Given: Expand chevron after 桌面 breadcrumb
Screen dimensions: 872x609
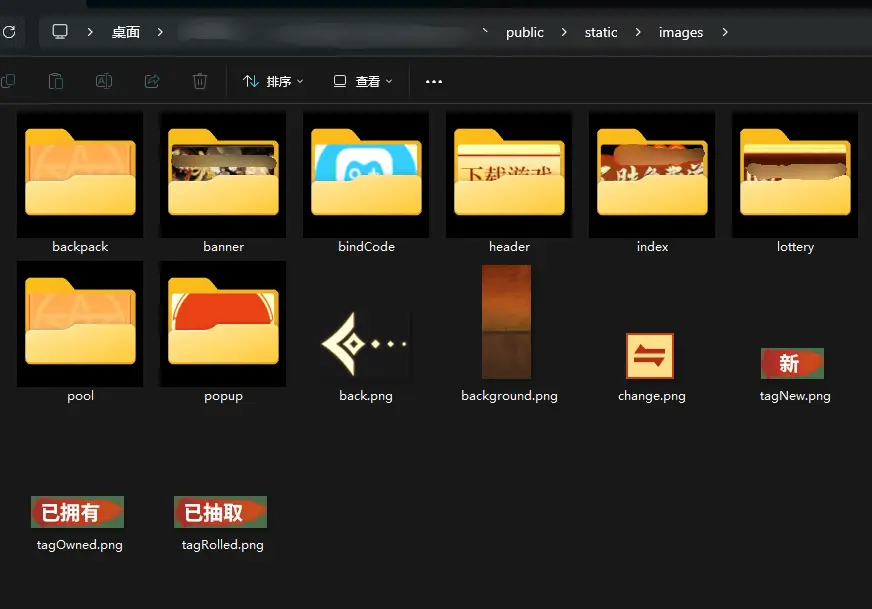Looking at the screenshot, I should point(160,32).
